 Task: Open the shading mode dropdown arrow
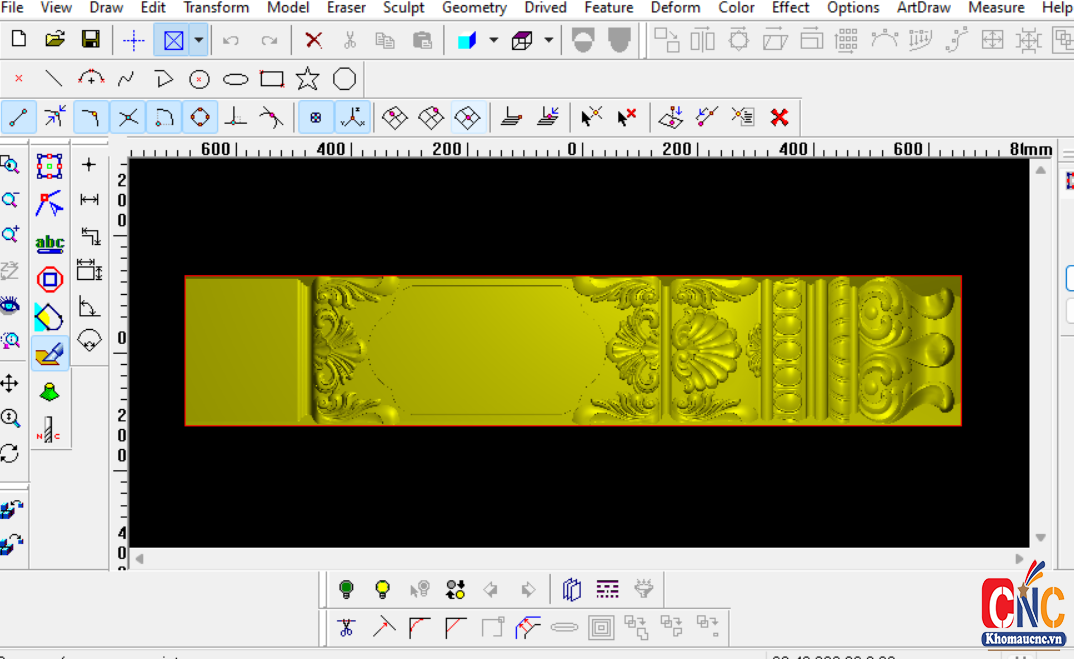[x=492, y=40]
